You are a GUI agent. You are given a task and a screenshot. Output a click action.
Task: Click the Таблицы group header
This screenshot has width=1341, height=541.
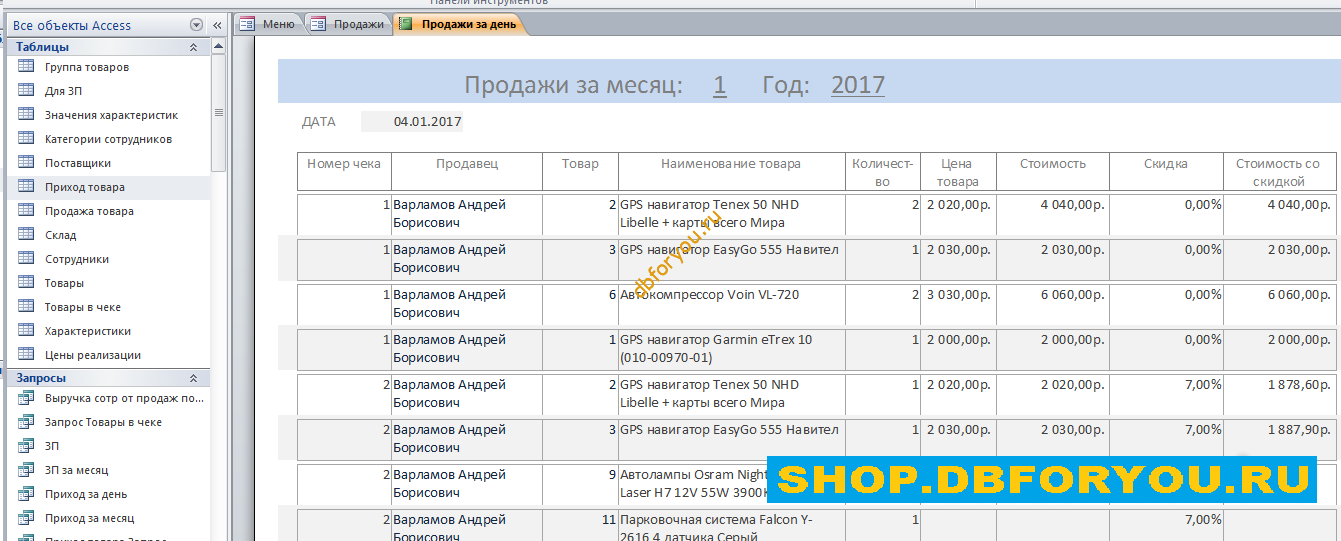(x=108, y=47)
